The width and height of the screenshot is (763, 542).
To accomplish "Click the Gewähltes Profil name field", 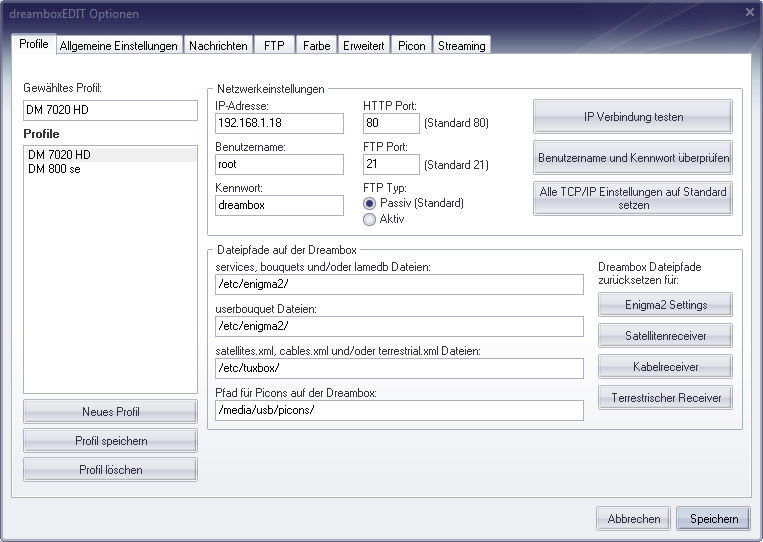I will coord(110,110).
